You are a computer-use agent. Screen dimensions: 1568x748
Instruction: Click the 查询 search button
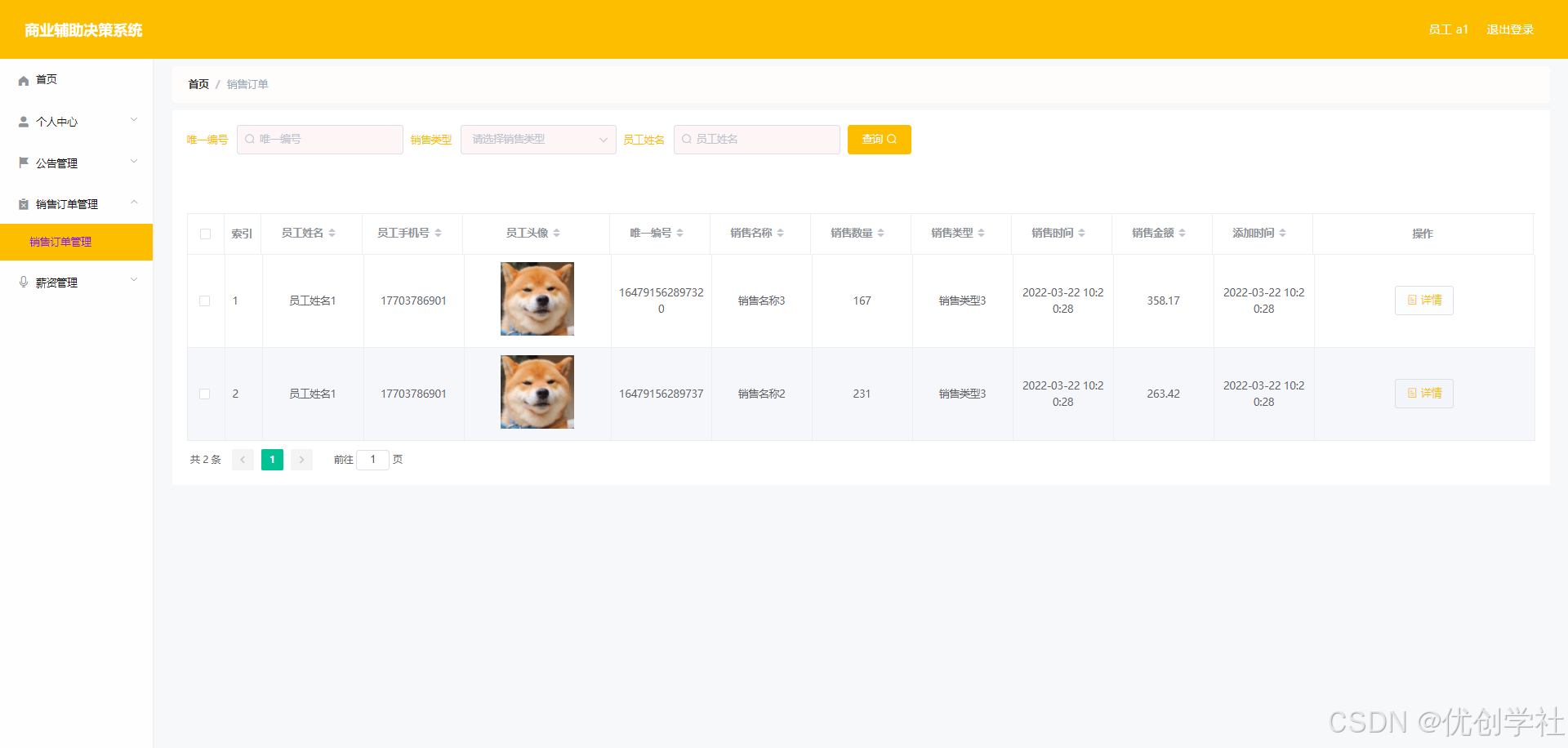pos(880,140)
